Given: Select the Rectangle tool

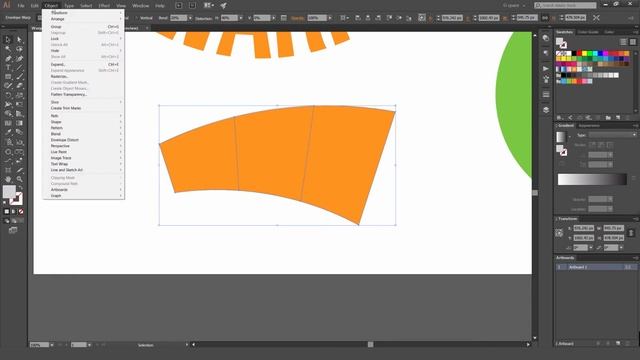Looking at the screenshot, I should pos(7,77).
